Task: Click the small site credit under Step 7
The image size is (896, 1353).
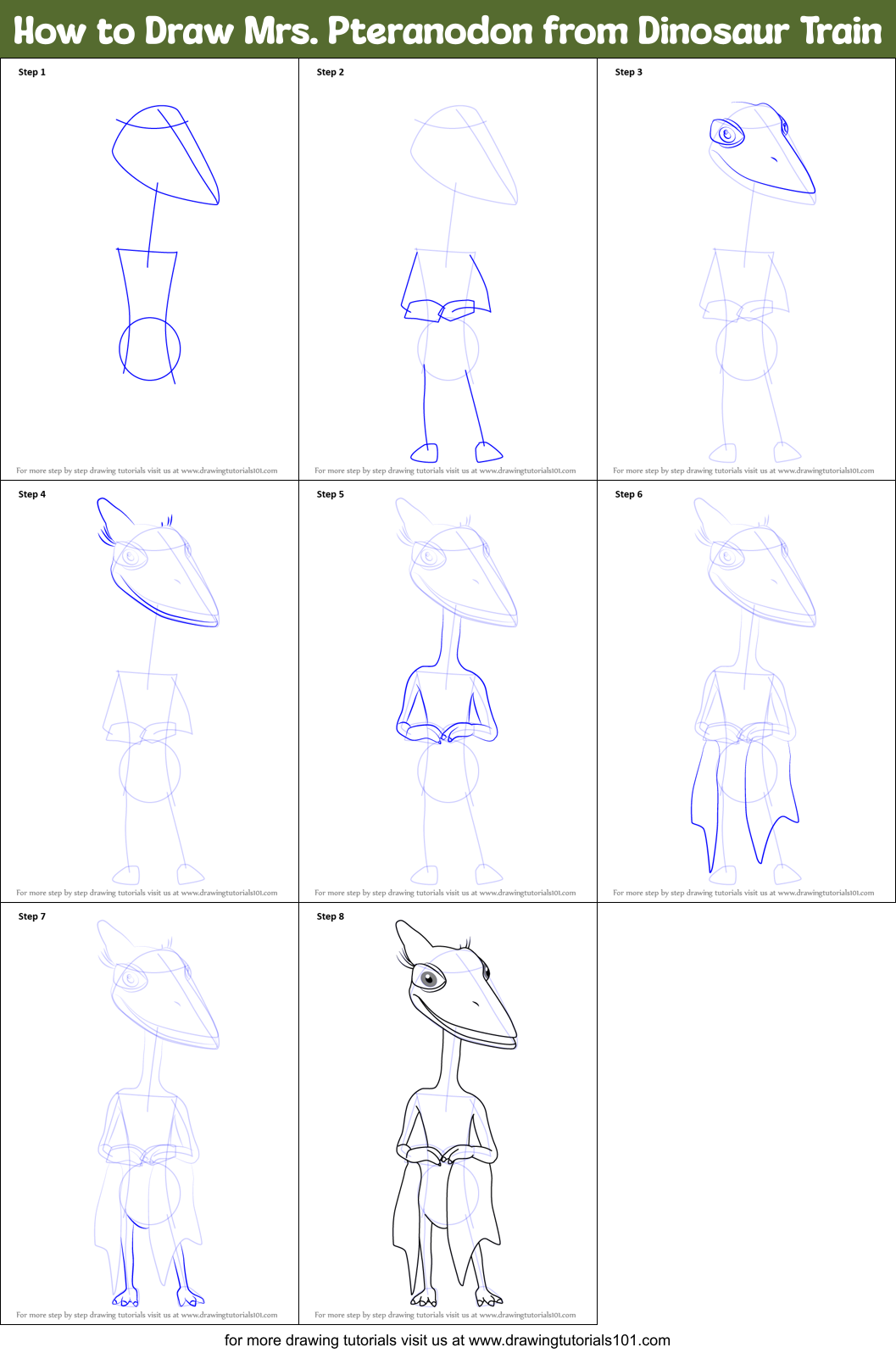Action: tap(147, 1315)
